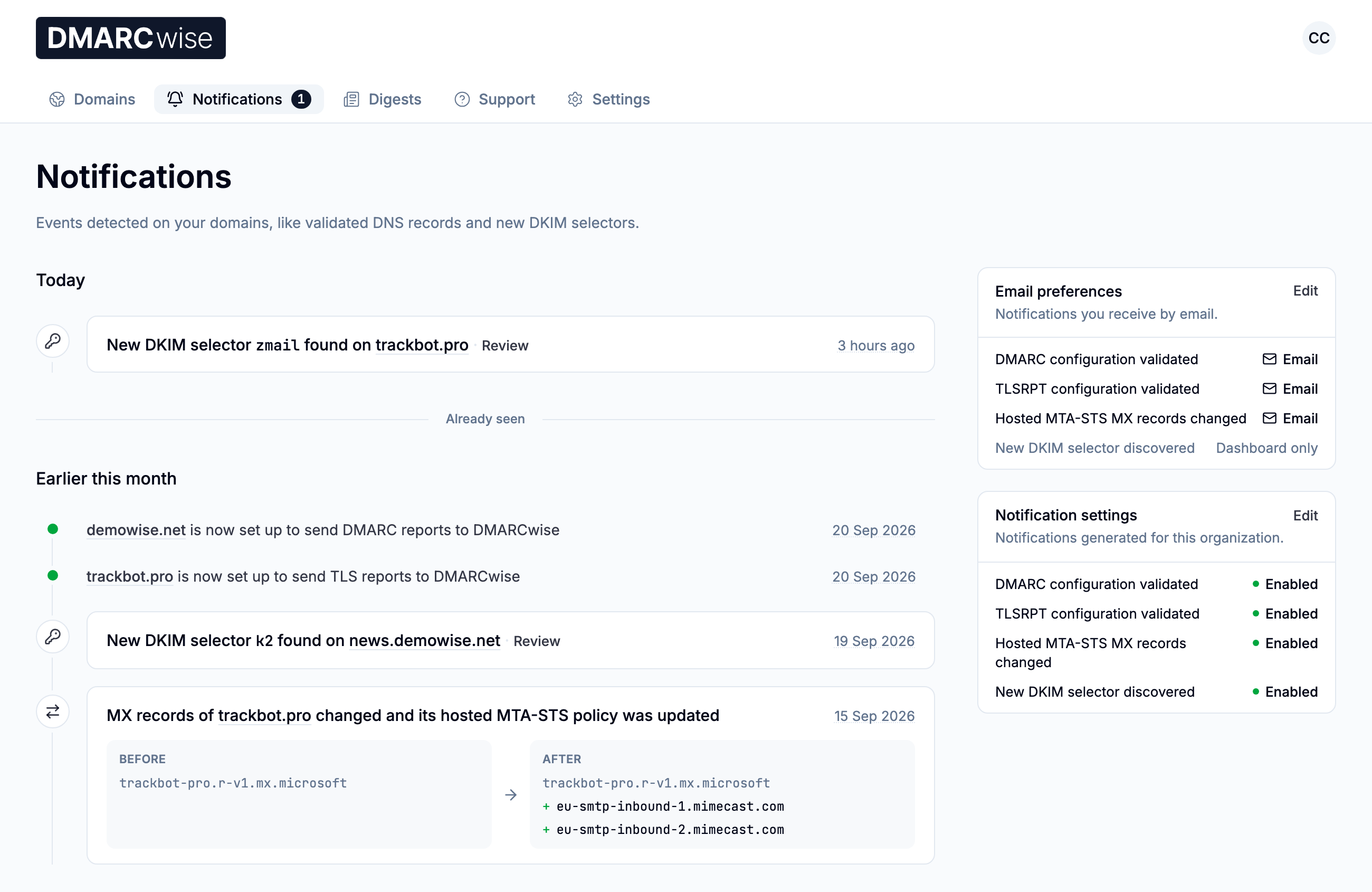The image size is (1372, 892).
Task: Click the 20 Sep 2026 date on TLS reports row
Action: click(x=874, y=577)
